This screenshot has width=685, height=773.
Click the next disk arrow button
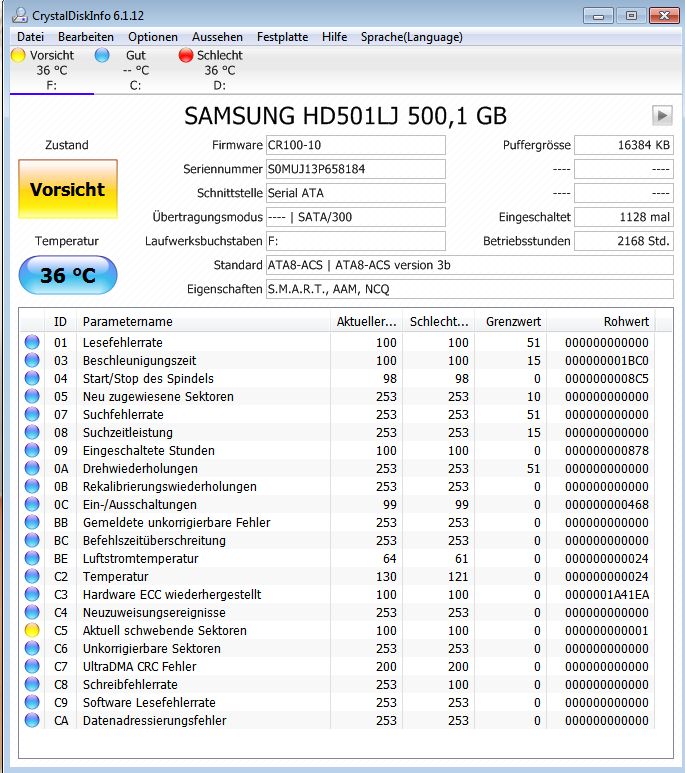(x=662, y=116)
